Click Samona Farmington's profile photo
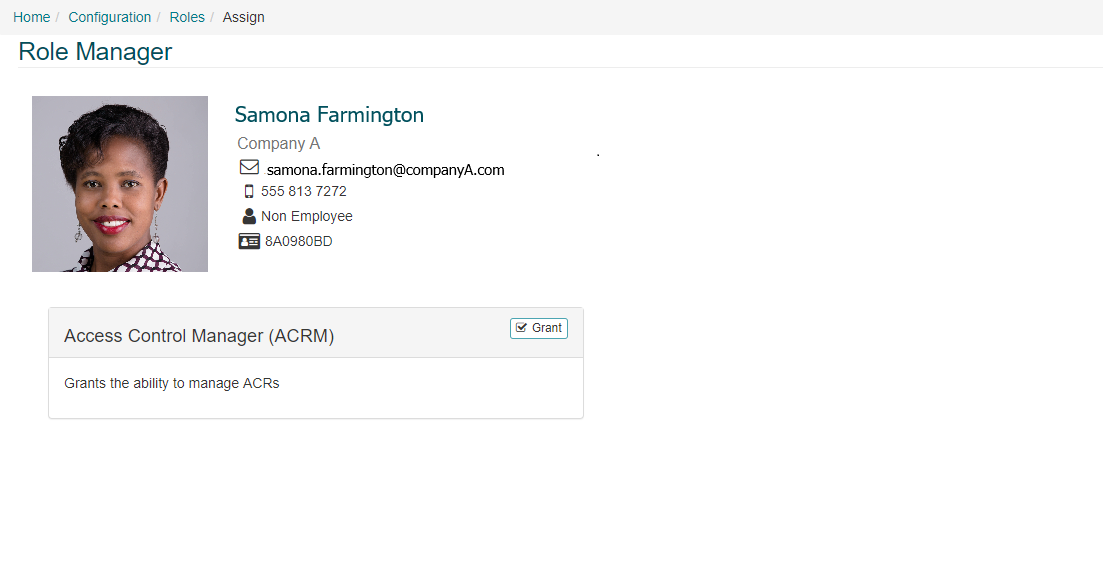1103x577 pixels. 120,184
